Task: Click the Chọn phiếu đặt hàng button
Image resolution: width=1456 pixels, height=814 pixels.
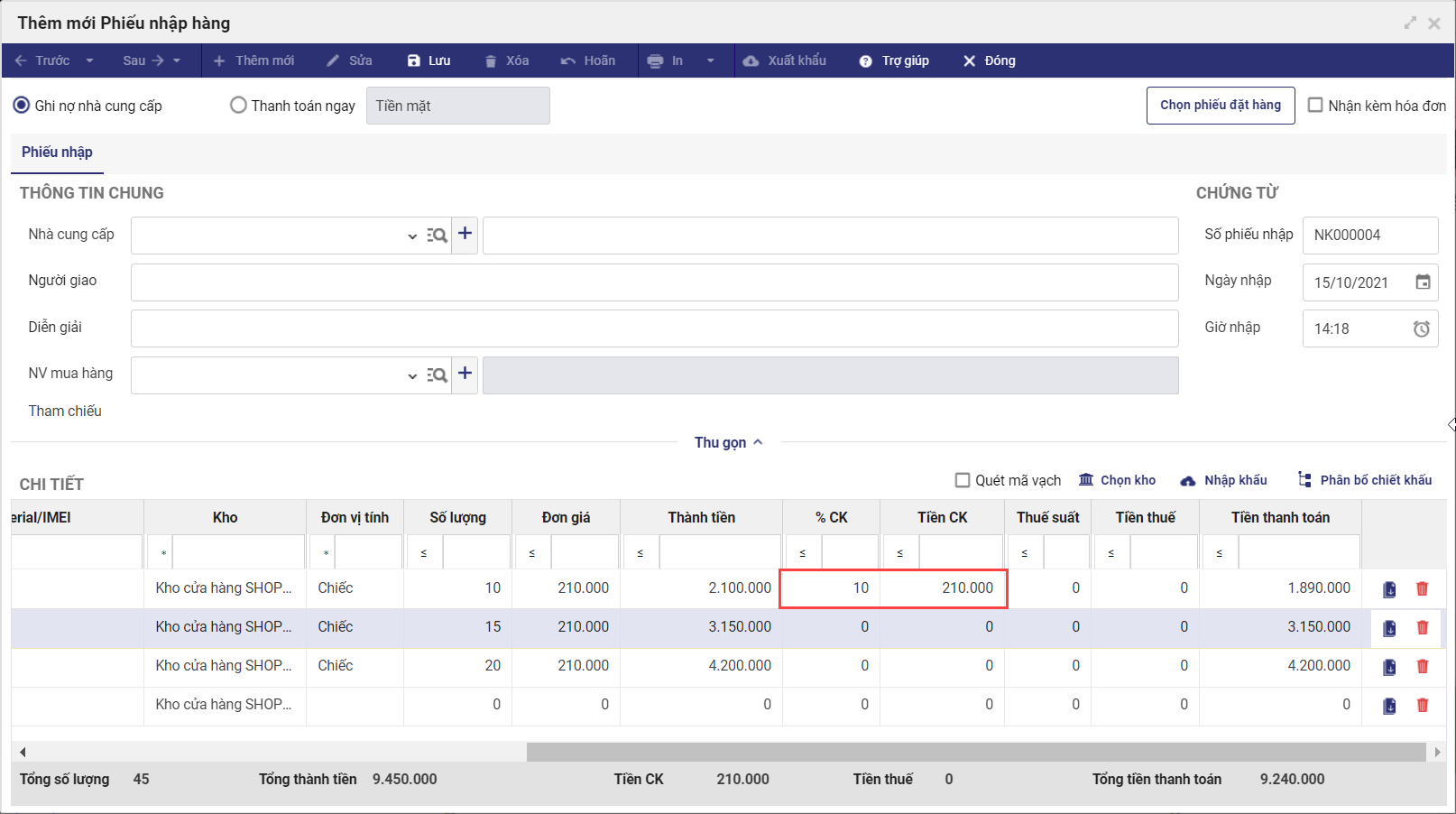Action: coord(1221,106)
